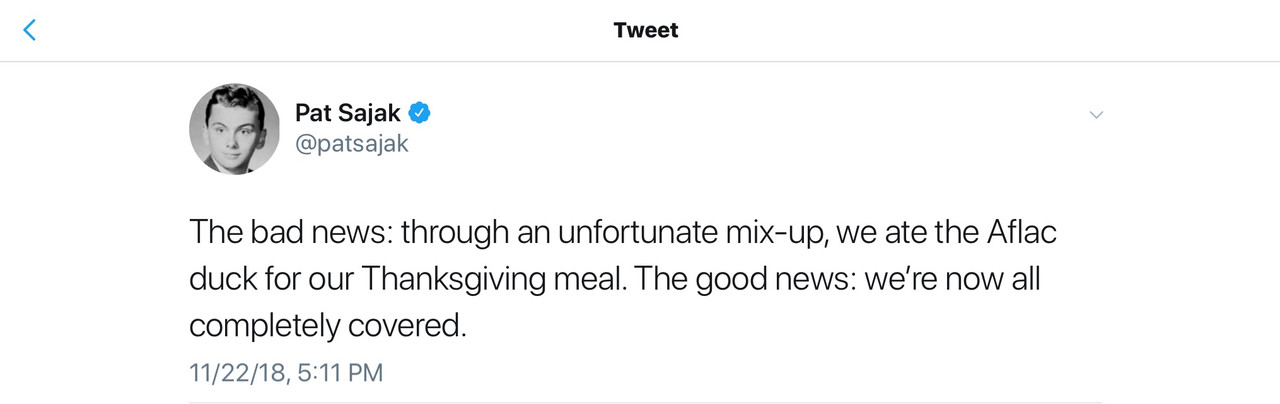Image resolution: width=1280 pixels, height=404 pixels.
Task: Click the word Thanksgiving in the tweet
Action: [x=455, y=279]
